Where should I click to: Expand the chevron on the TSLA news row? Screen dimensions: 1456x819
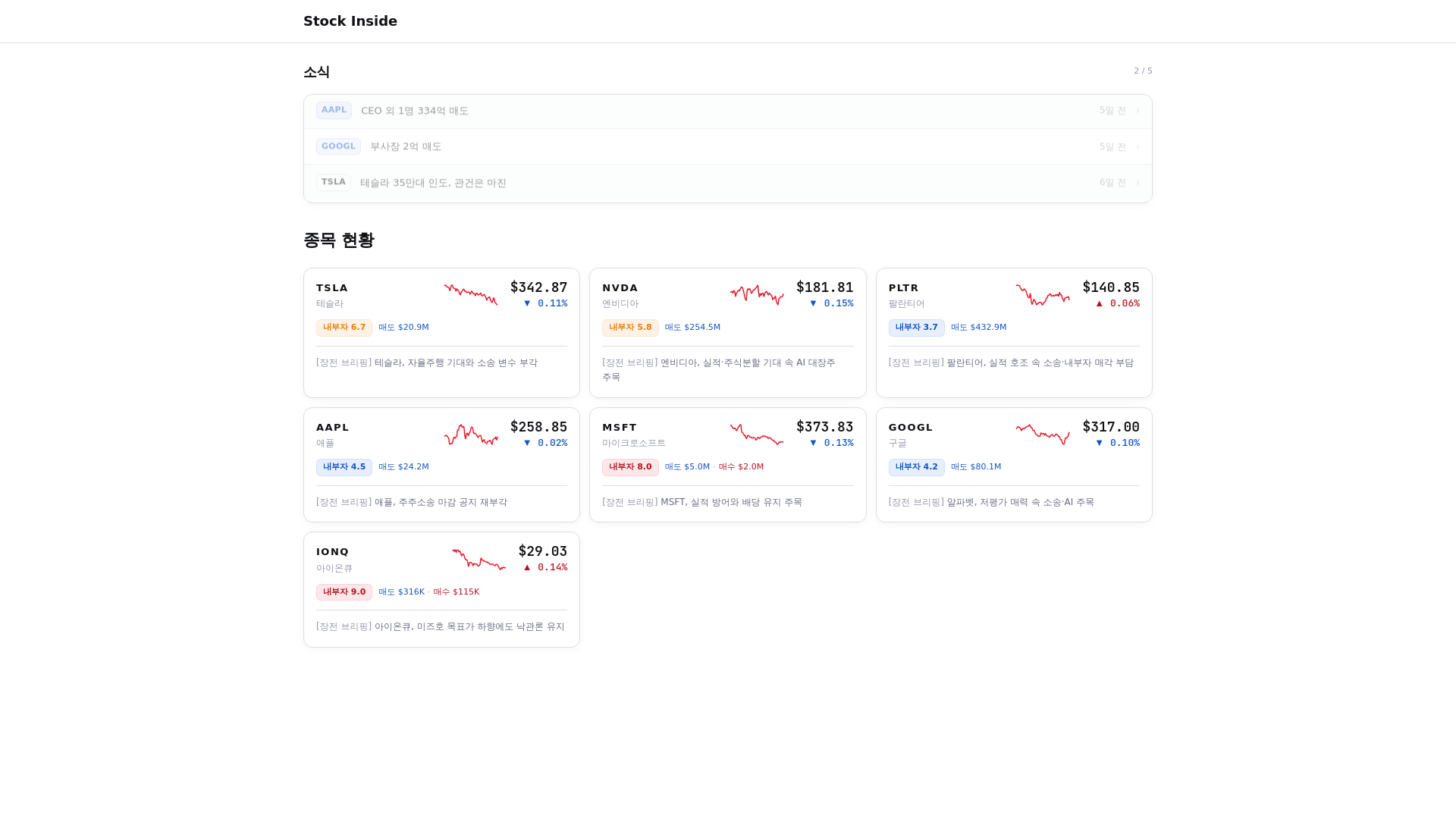coord(1137,183)
